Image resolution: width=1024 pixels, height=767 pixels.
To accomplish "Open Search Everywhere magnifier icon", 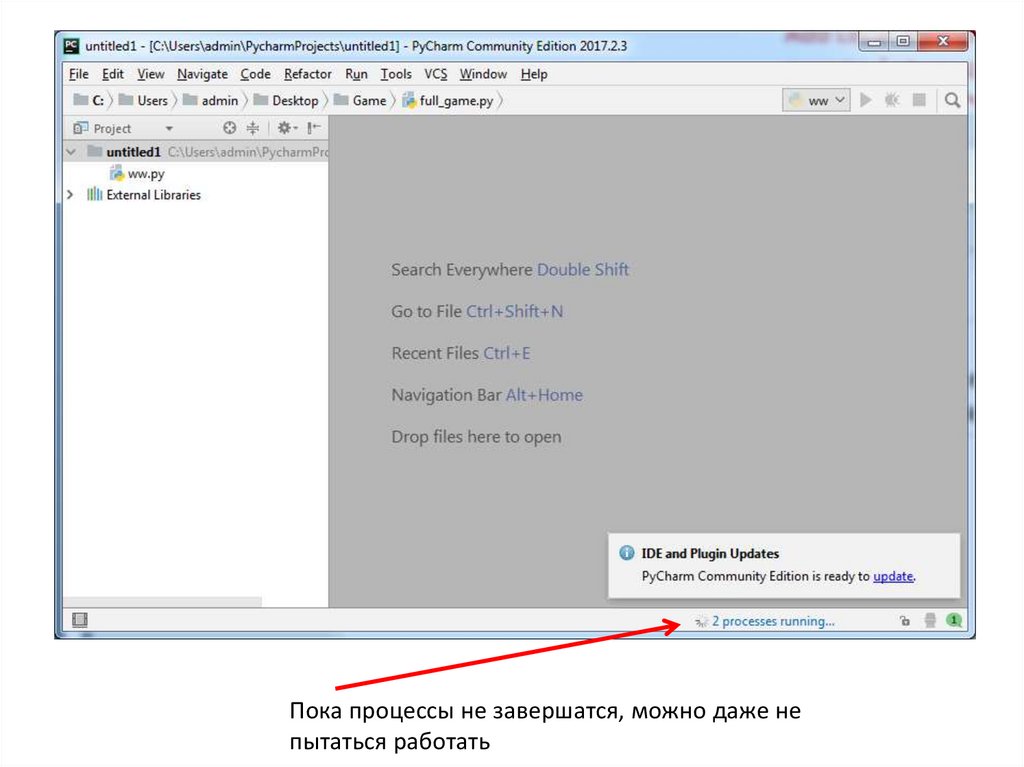I will tap(953, 100).
